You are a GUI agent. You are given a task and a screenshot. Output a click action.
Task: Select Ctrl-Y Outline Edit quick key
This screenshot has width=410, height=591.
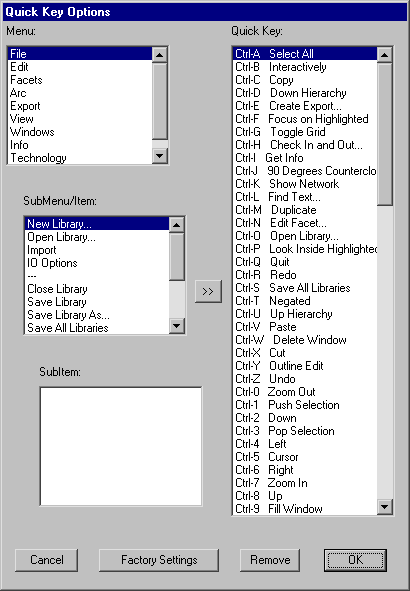click(305, 366)
